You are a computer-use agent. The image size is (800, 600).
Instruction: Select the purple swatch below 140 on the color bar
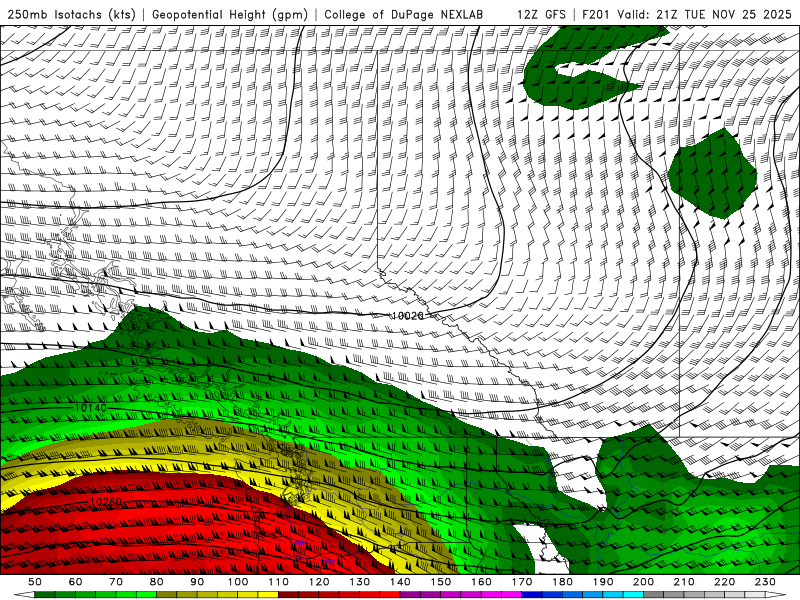(410, 595)
